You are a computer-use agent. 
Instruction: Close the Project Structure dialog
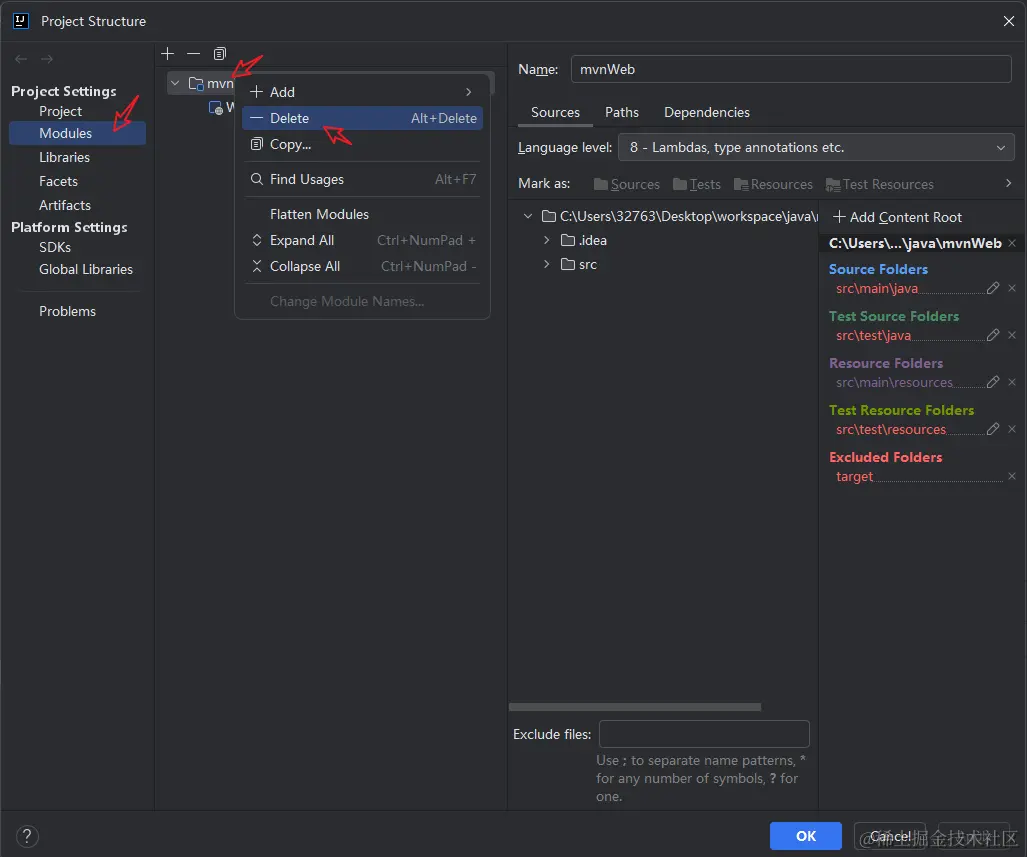pos(1009,21)
